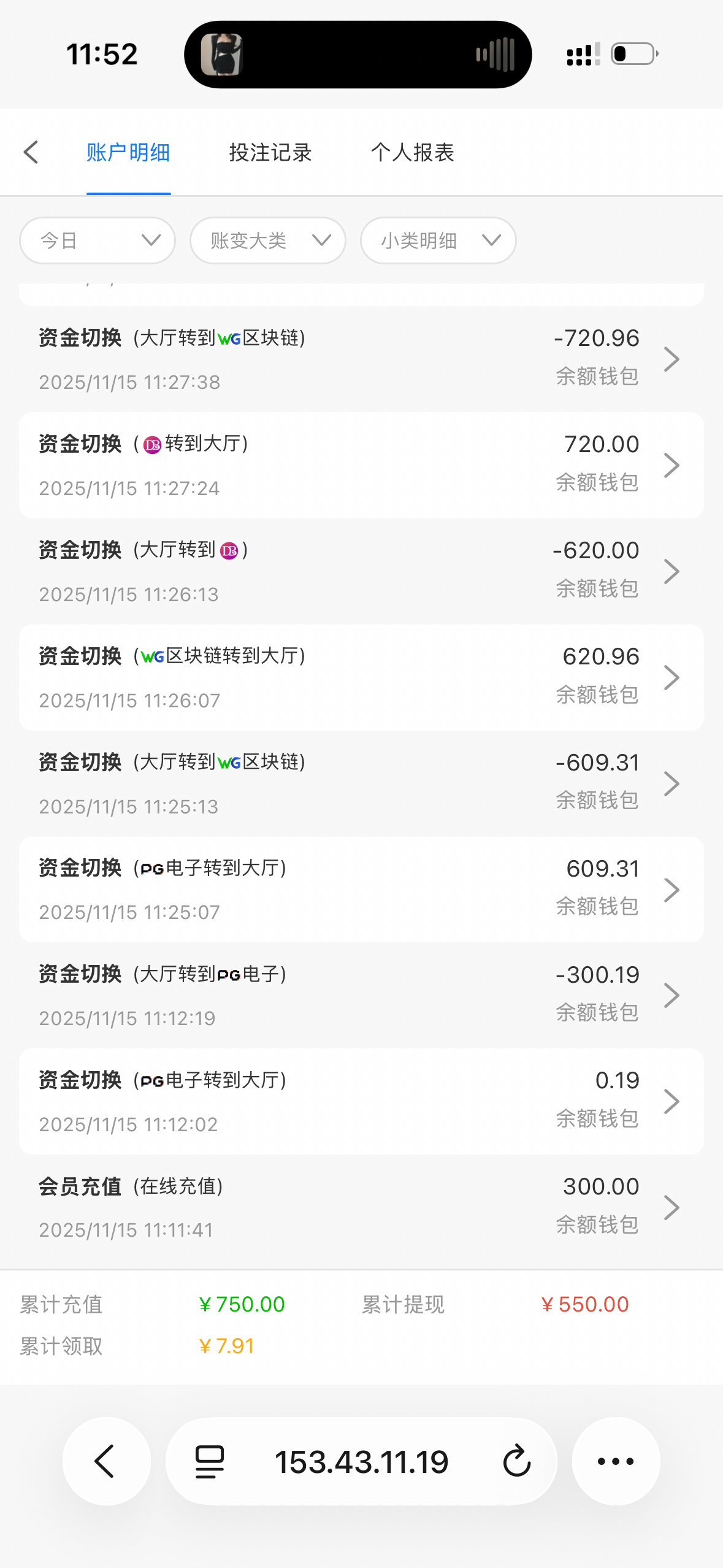Reload the page with refresh icon
This screenshot has height=1568, width=723.
coord(516,1461)
